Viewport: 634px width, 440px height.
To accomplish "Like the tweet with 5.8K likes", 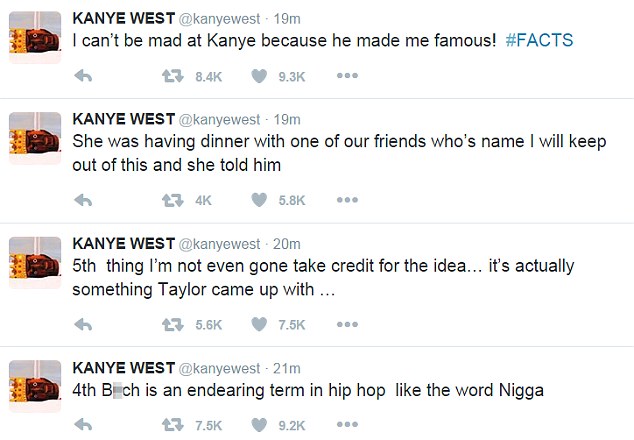I will tap(260, 200).
